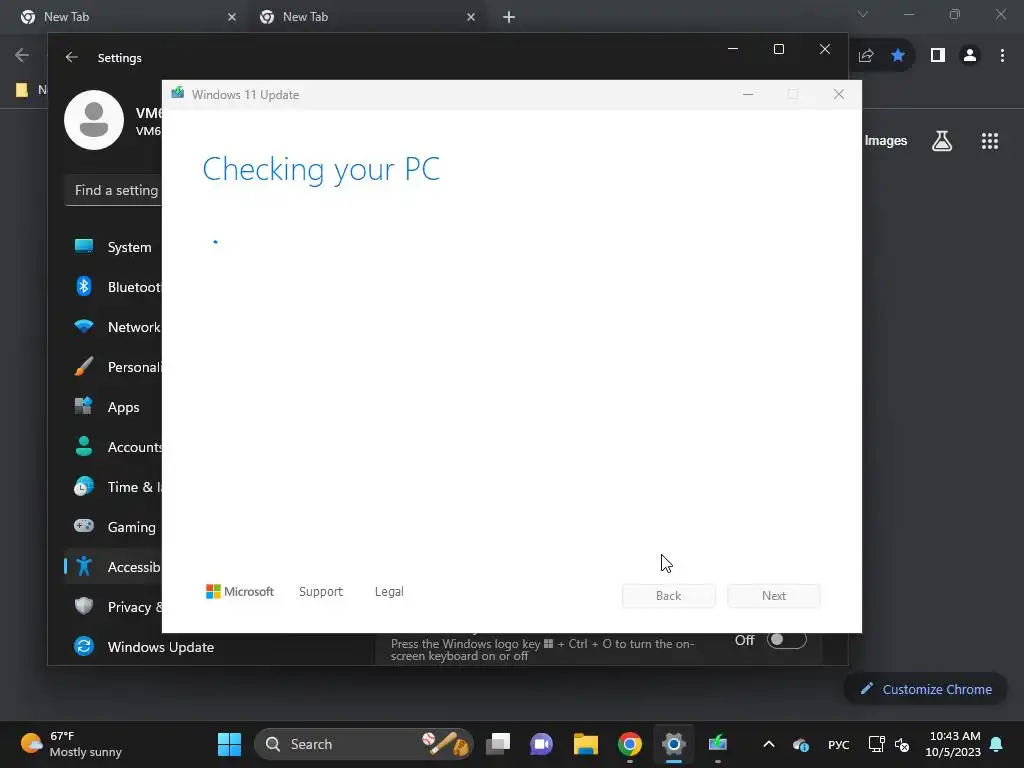Open the Chrome side panel icon
This screenshot has height=768, width=1024.
click(x=938, y=56)
